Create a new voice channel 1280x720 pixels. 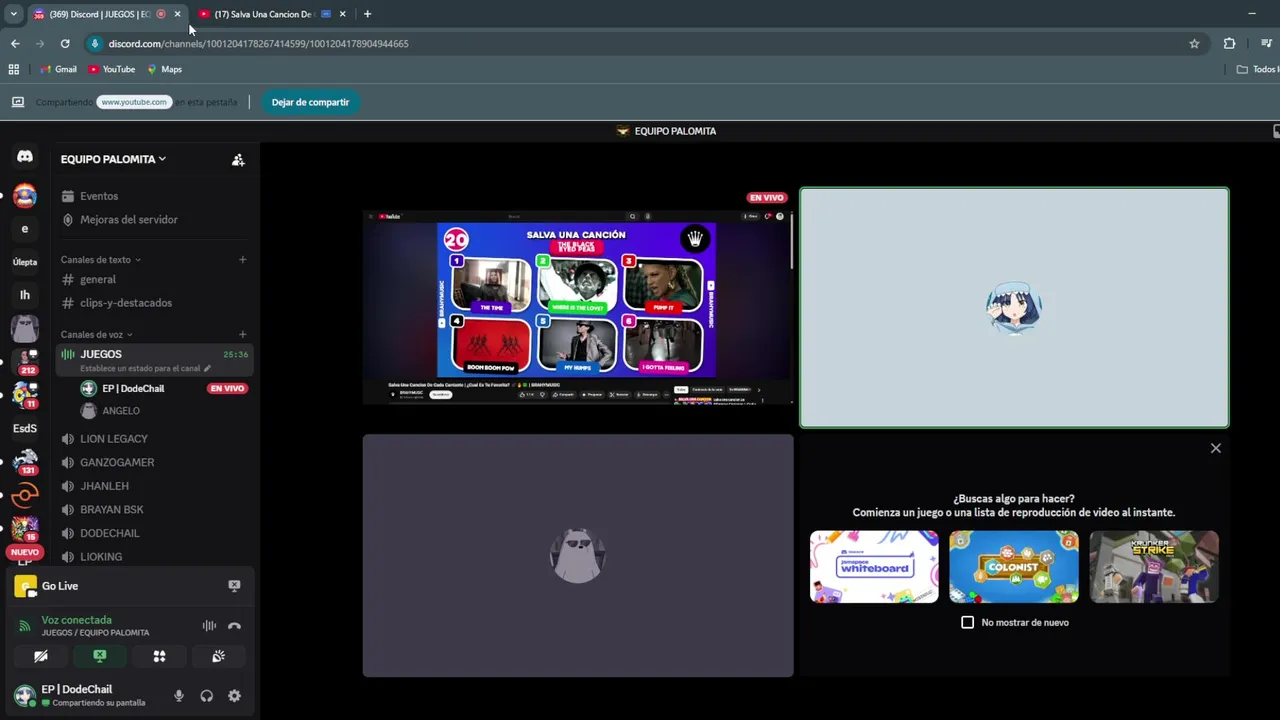click(242, 335)
